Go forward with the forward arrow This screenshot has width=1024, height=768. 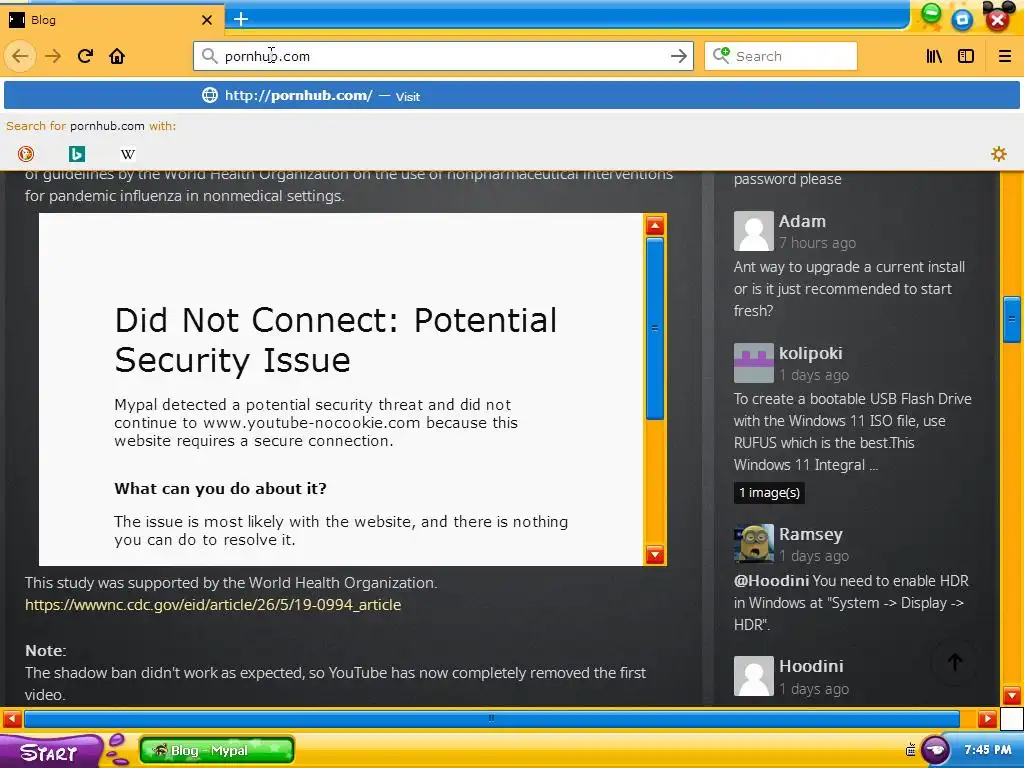click(x=53, y=56)
